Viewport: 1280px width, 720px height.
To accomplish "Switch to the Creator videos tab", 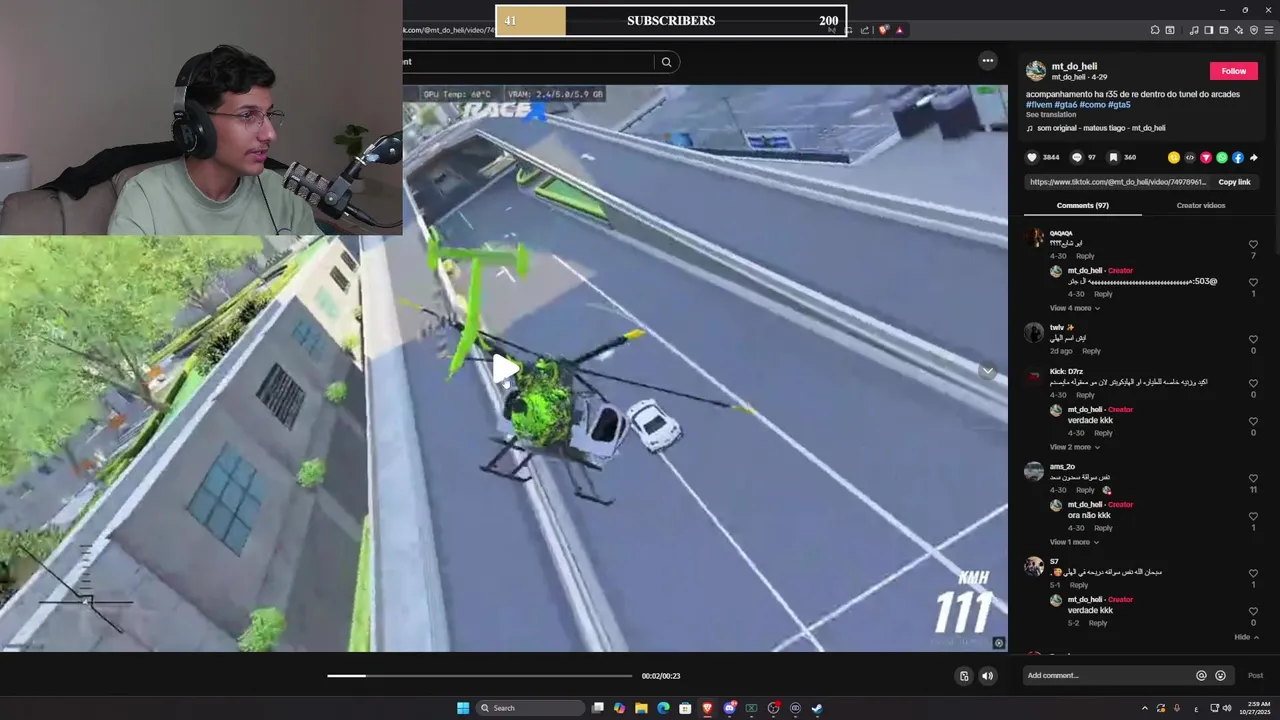I will coord(1200,205).
